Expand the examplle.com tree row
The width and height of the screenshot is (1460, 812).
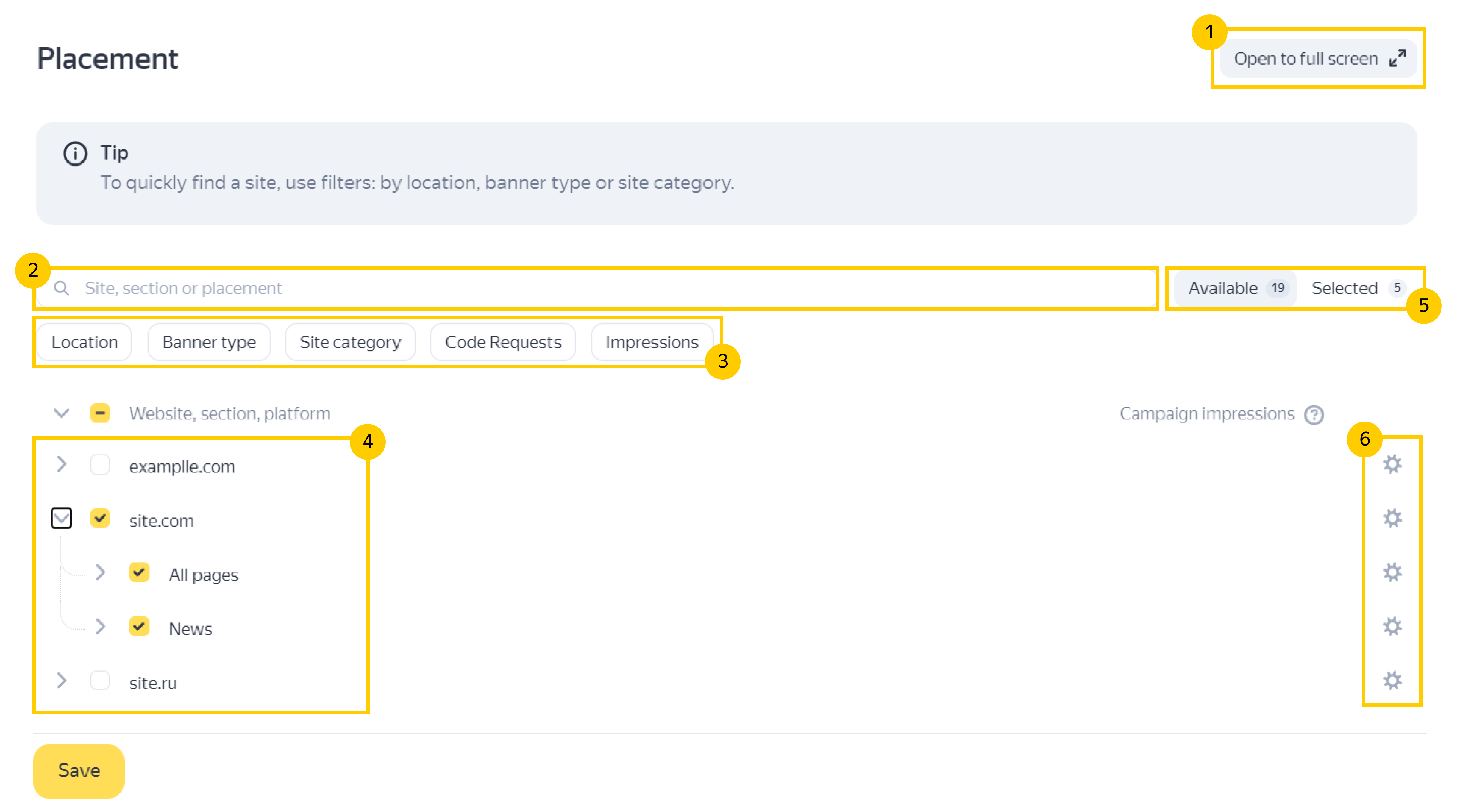(62, 465)
